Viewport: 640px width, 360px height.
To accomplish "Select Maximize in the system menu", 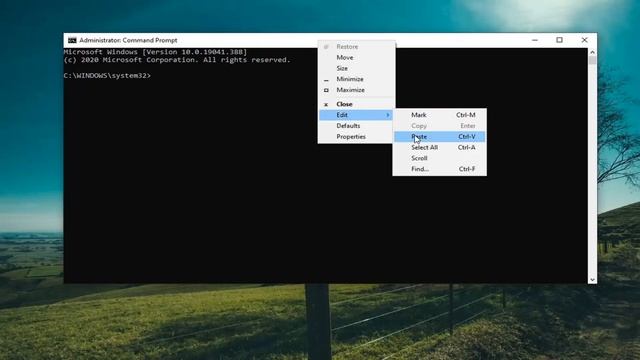I will click(x=356, y=90).
